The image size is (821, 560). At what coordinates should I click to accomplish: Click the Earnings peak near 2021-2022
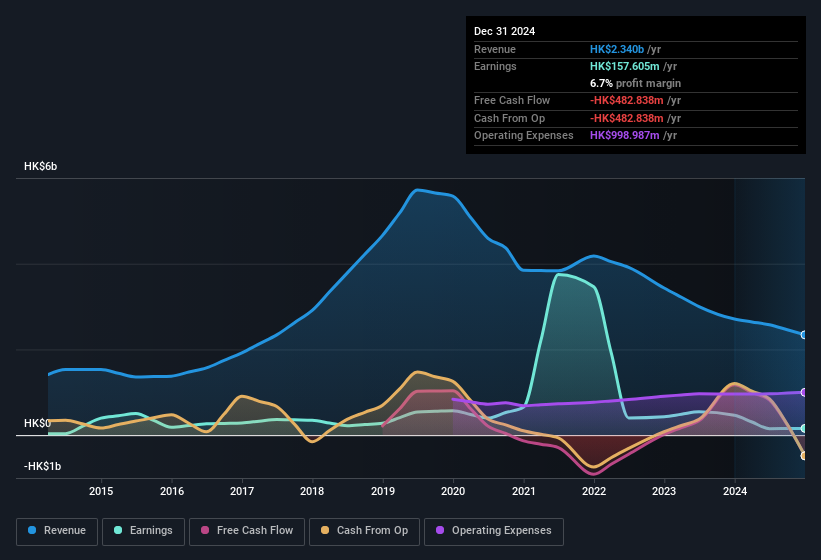[560, 274]
